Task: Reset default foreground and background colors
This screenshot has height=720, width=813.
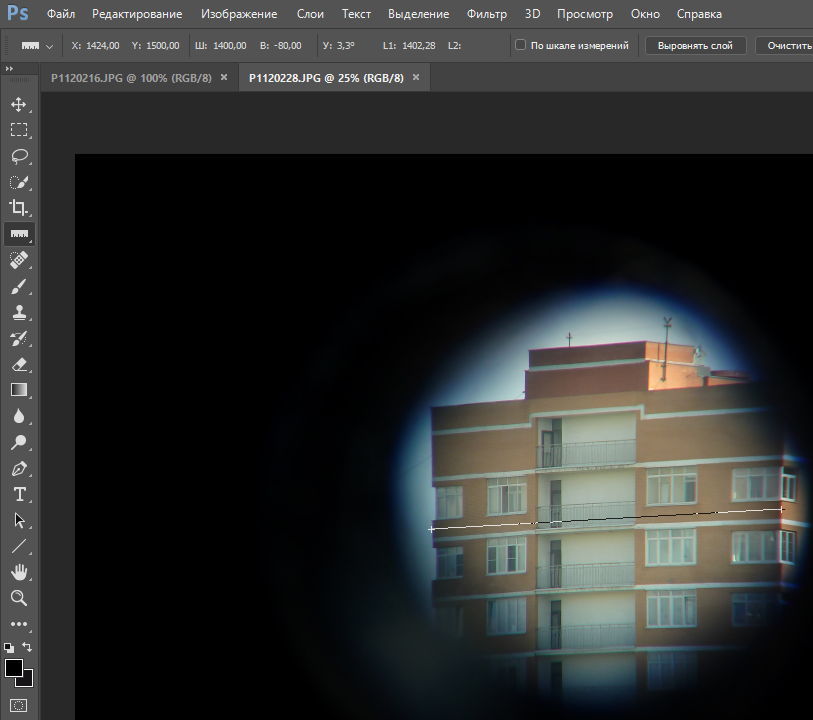Action: [9, 647]
